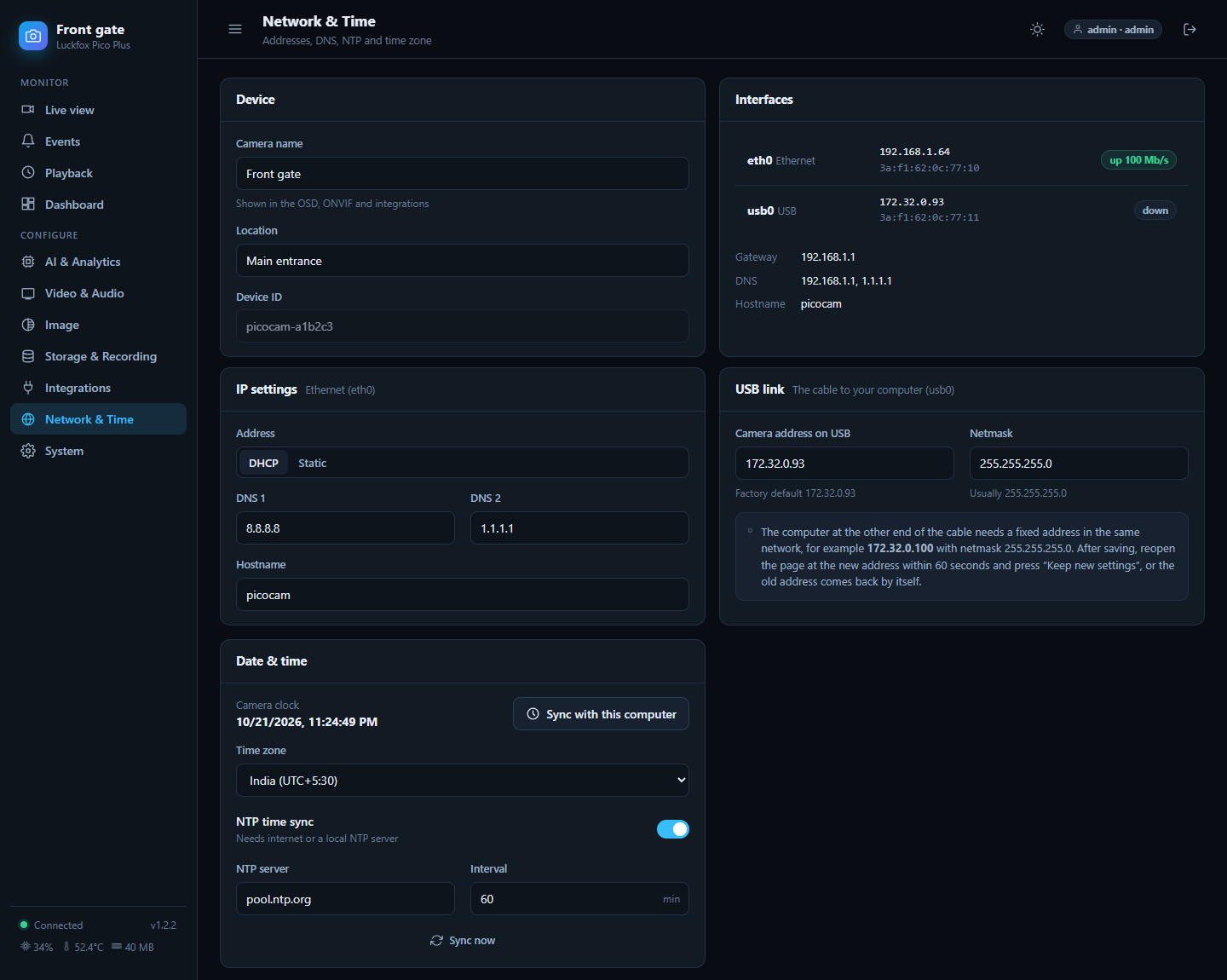Click the NTP server input field
This screenshot has width=1227, height=980.
pos(345,899)
